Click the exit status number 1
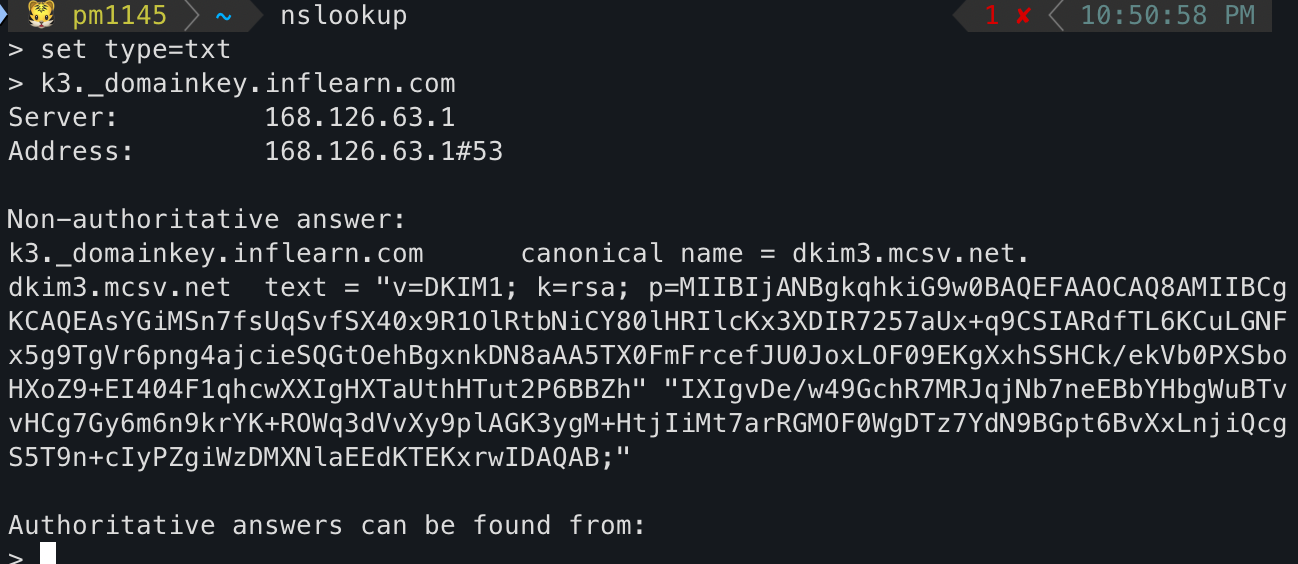This screenshot has width=1298, height=564. tap(991, 15)
